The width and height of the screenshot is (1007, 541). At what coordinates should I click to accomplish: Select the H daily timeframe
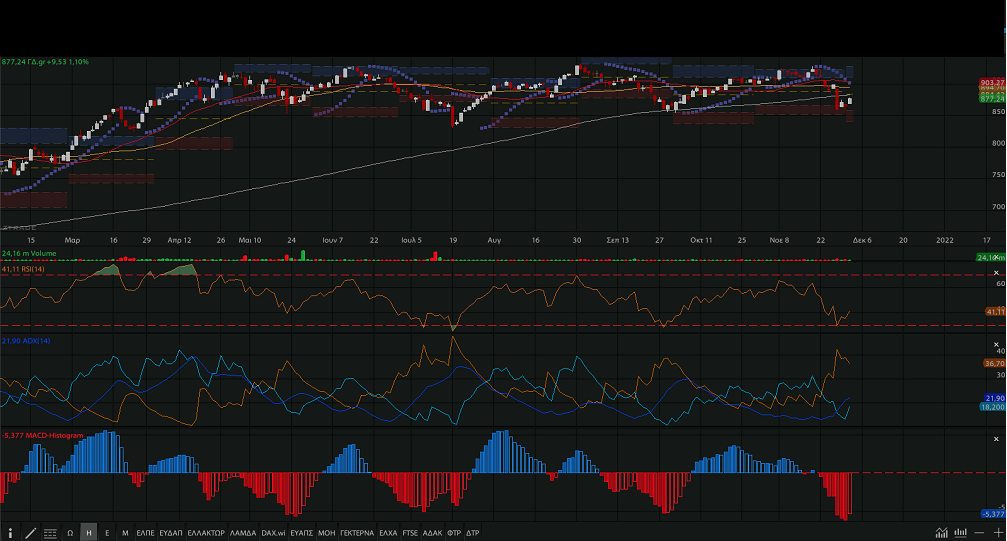pos(88,533)
